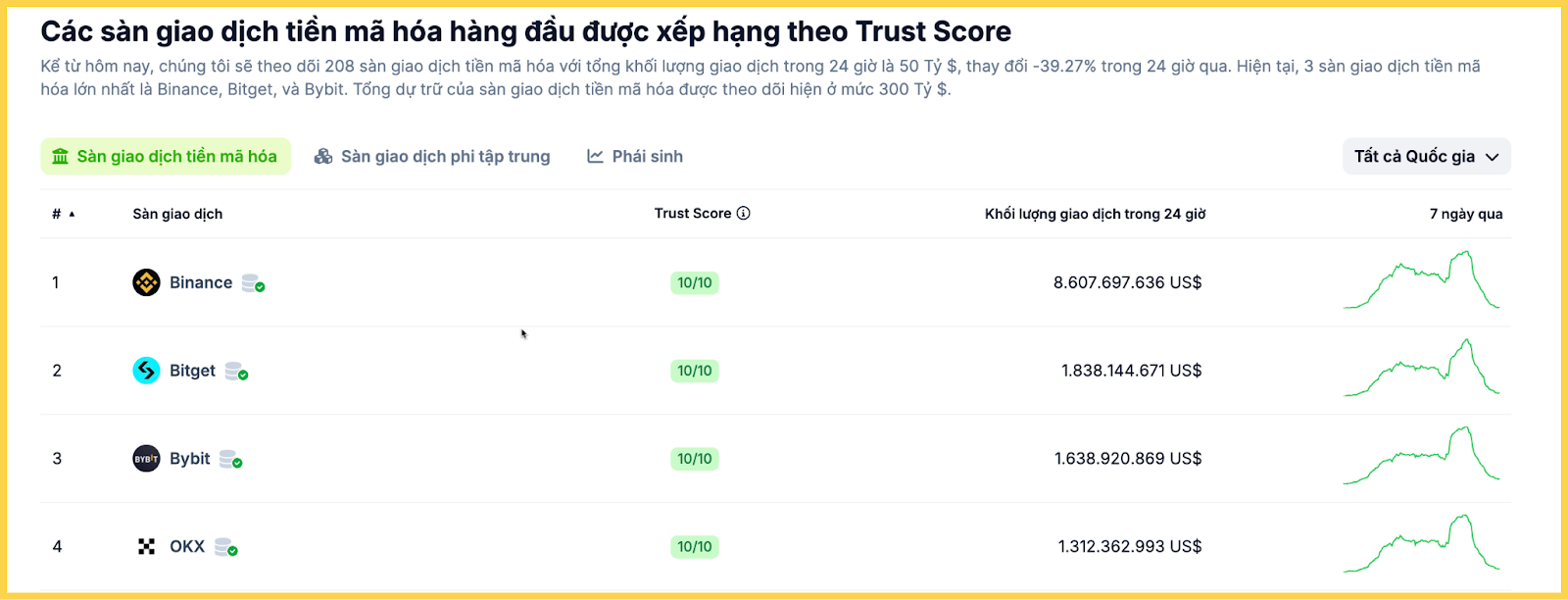Click the 10/10 Trust Score badge for Bybit

[695, 458]
